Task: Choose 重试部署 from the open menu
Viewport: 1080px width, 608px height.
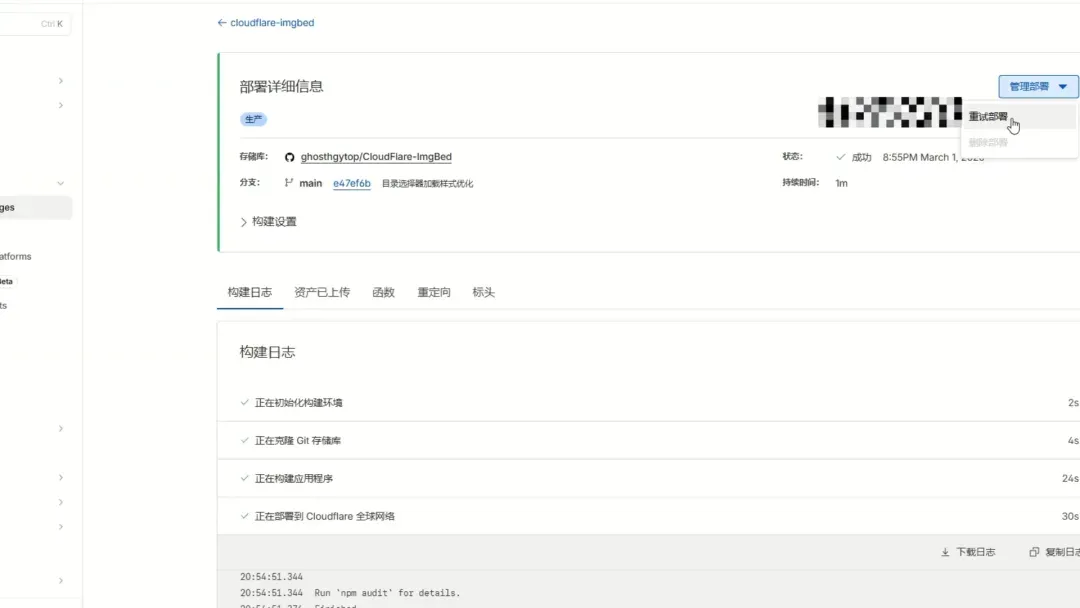Action: coord(986,116)
